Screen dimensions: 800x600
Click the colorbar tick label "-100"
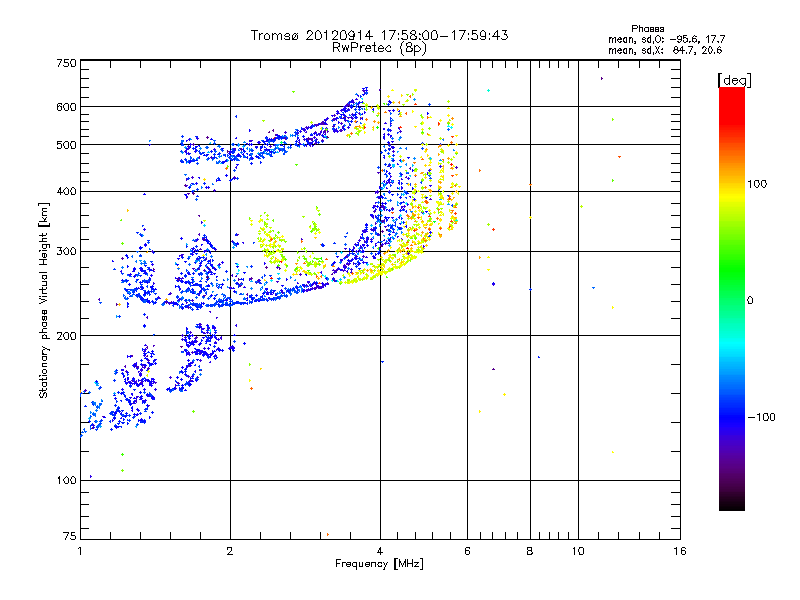click(x=761, y=417)
